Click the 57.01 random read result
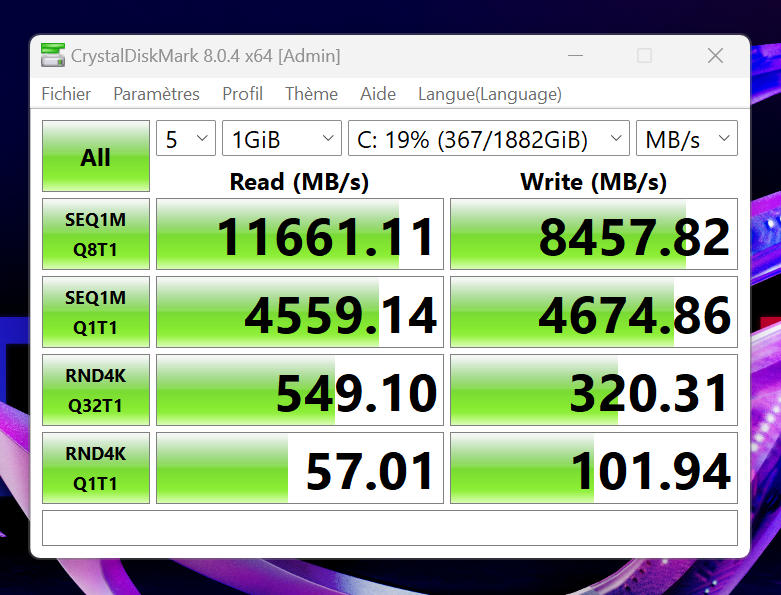Screen dimensions: 781x595 [x=300, y=468]
